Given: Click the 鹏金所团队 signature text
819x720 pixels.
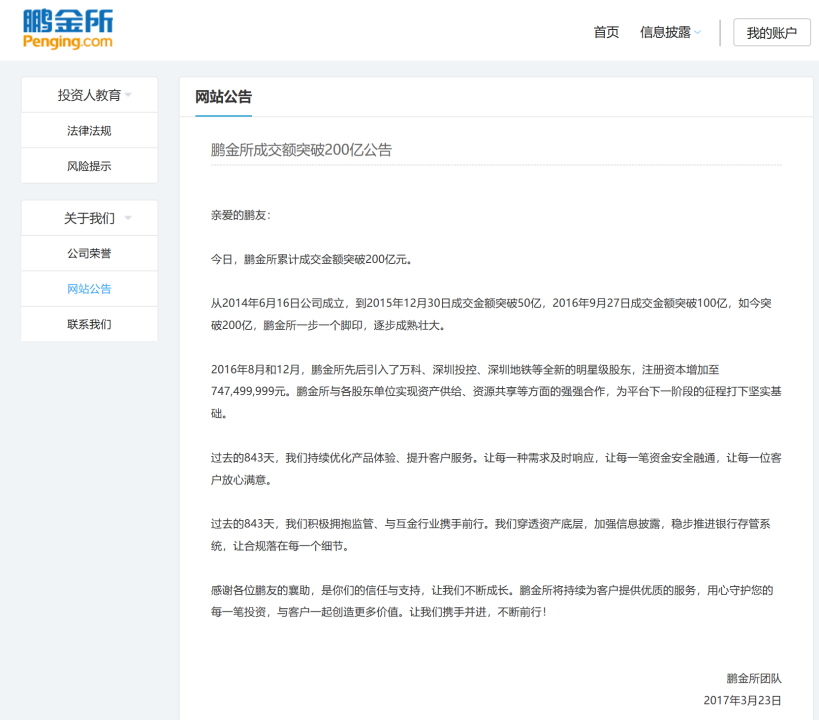Looking at the screenshot, I should pos(753,678).
